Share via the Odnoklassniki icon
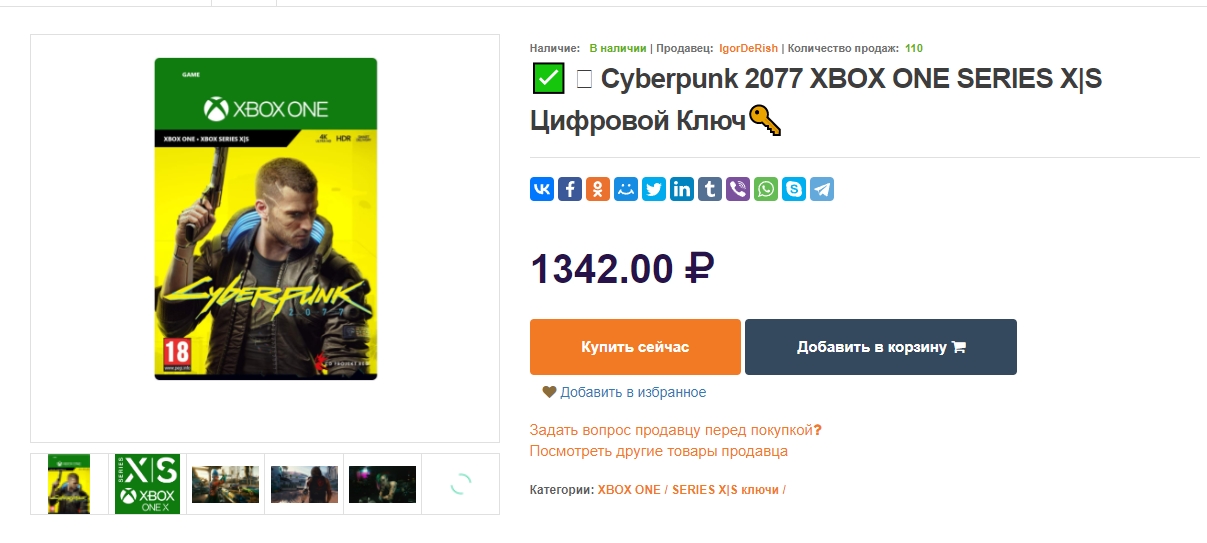The width and height of the screenshot is (1207, 543). [598, 189]
